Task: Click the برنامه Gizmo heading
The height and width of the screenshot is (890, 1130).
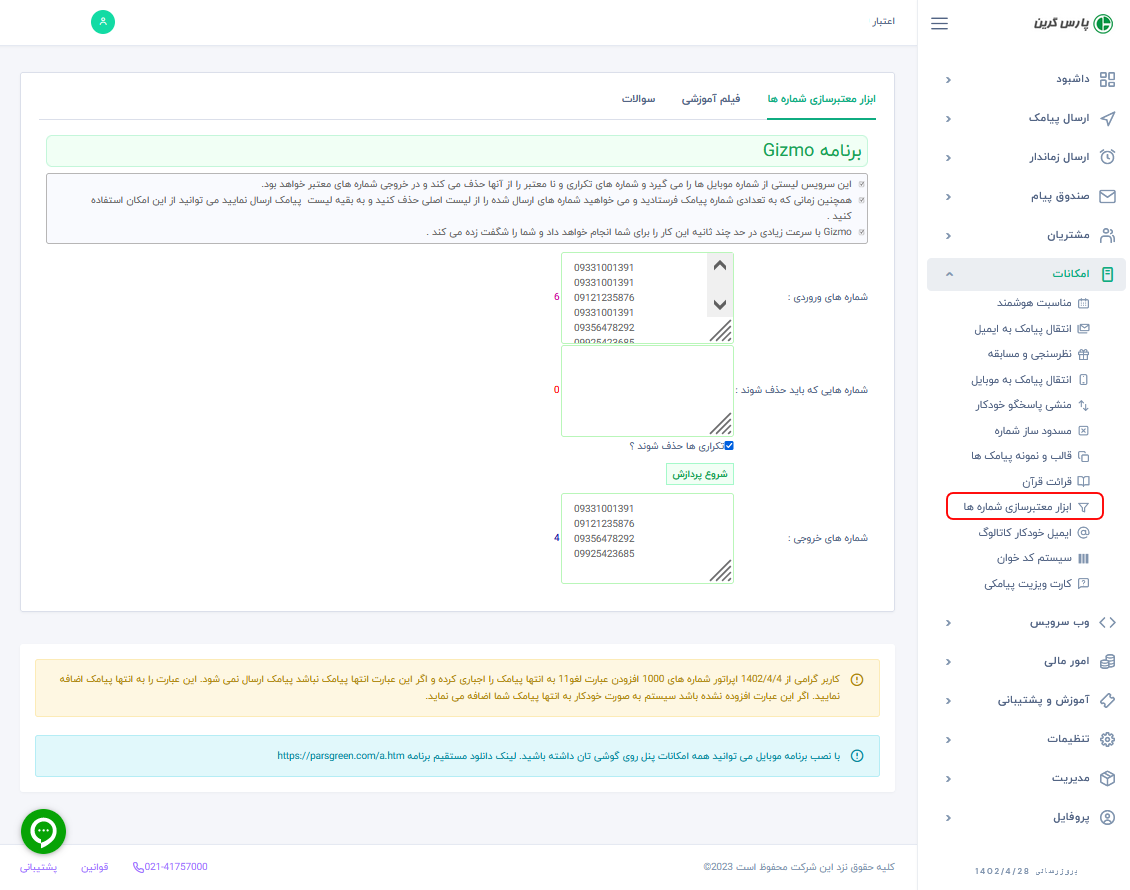Action: (x=812, y=151)
